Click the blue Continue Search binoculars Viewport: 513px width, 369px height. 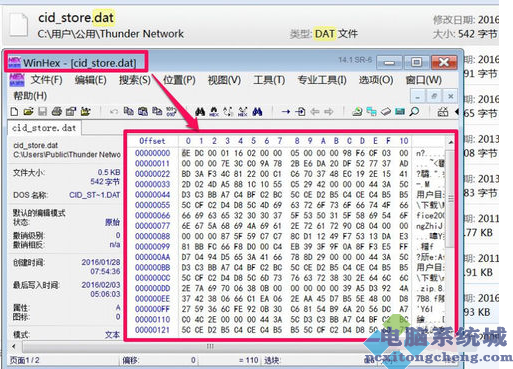point(257,112)
